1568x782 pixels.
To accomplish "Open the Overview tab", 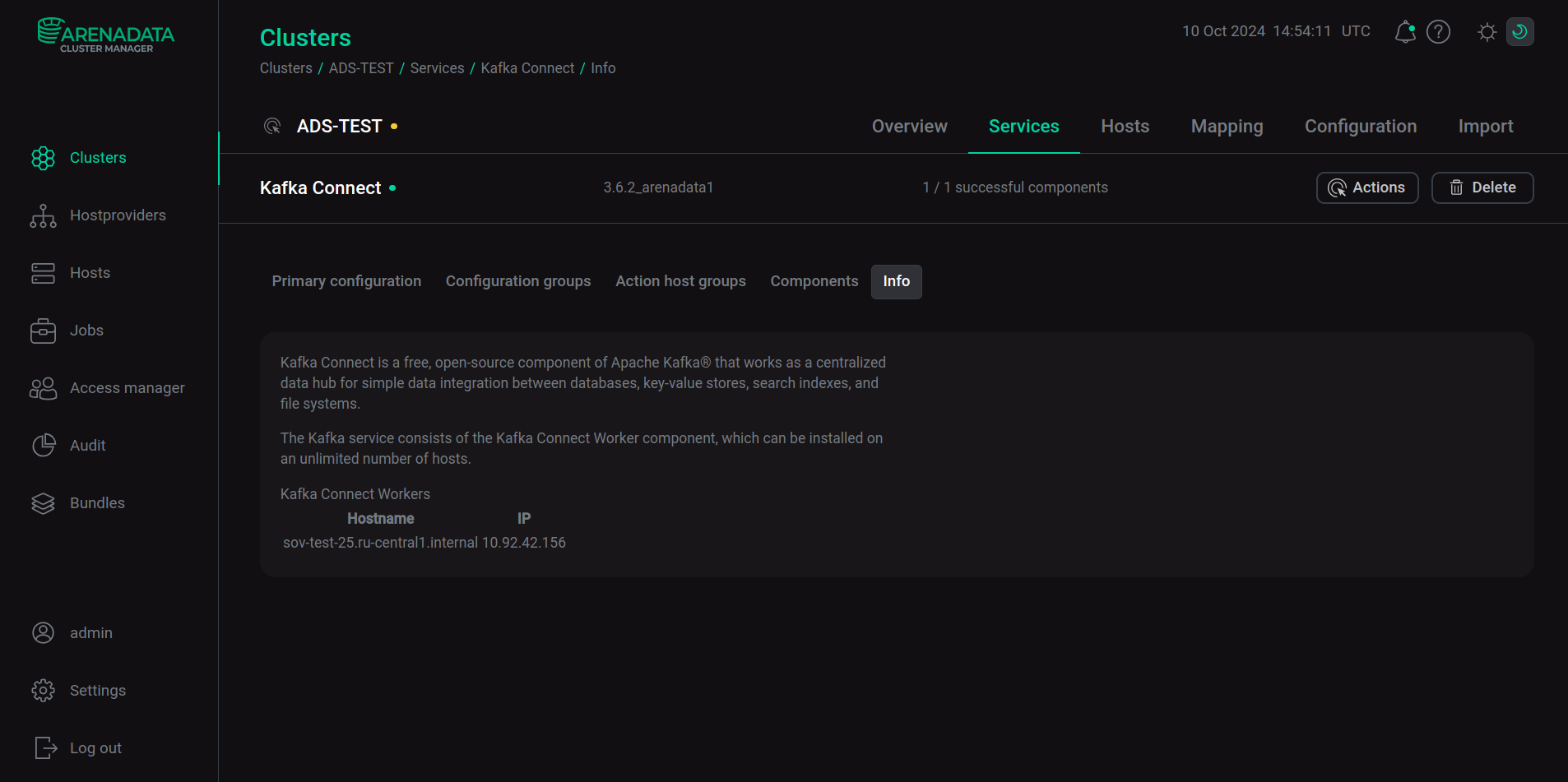I will pos(909,127).
